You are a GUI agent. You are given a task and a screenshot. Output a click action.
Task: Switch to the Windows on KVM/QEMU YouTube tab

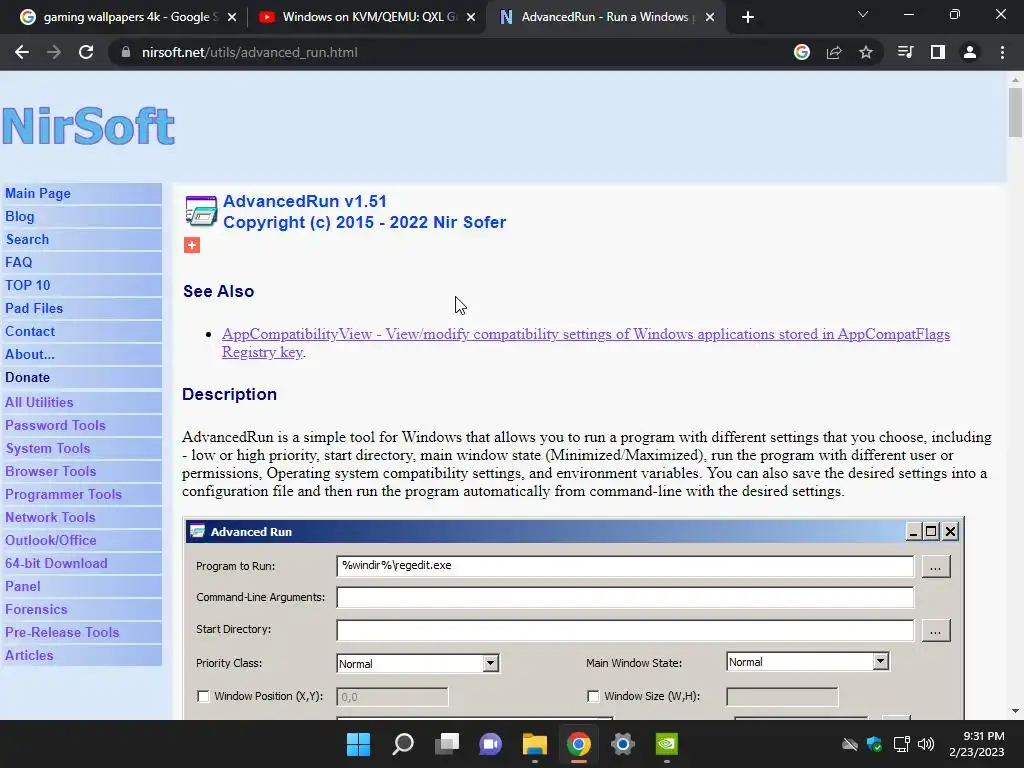point(366,17)
